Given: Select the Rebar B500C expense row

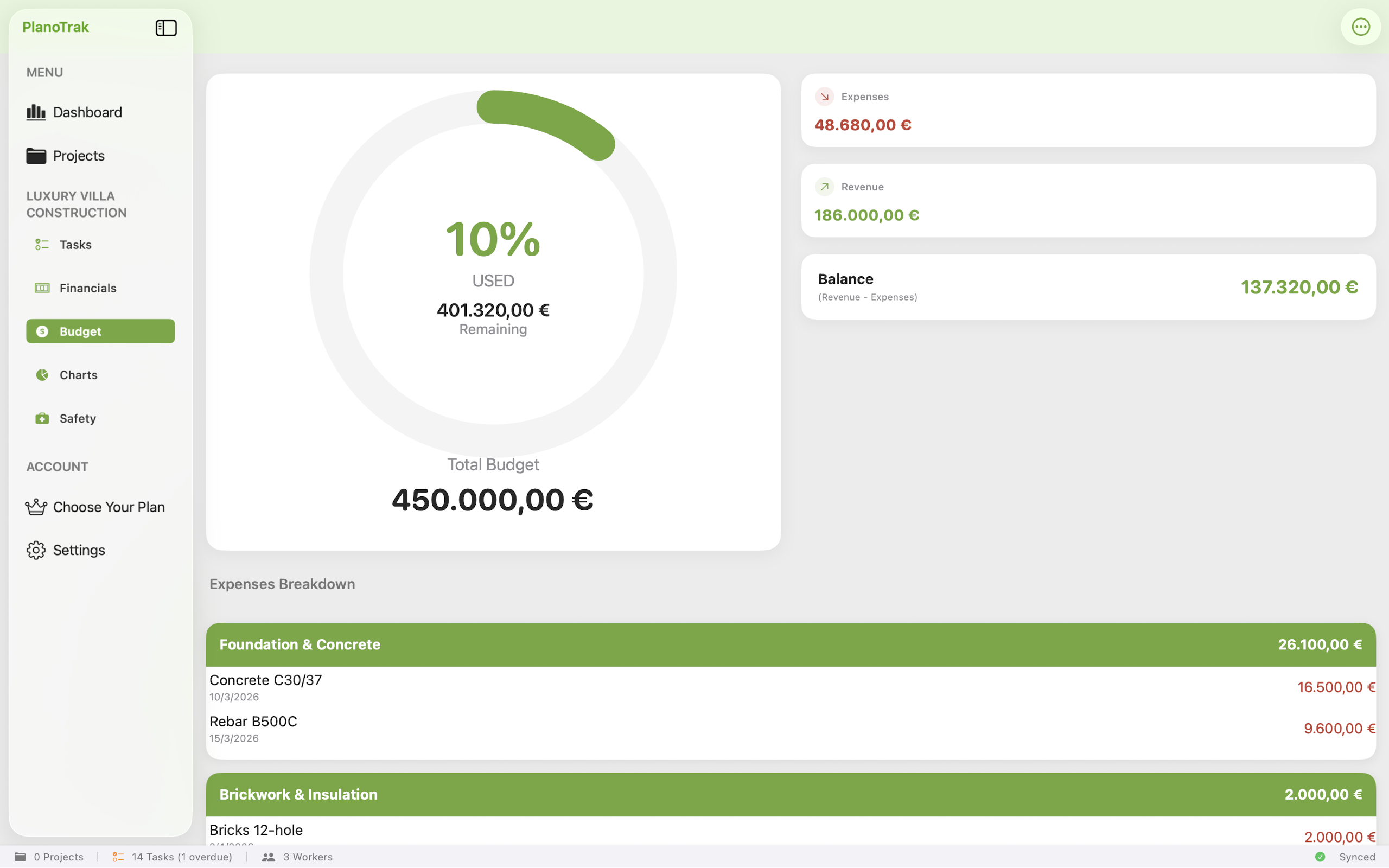Looking at the screenshot, I should (791, 729).
